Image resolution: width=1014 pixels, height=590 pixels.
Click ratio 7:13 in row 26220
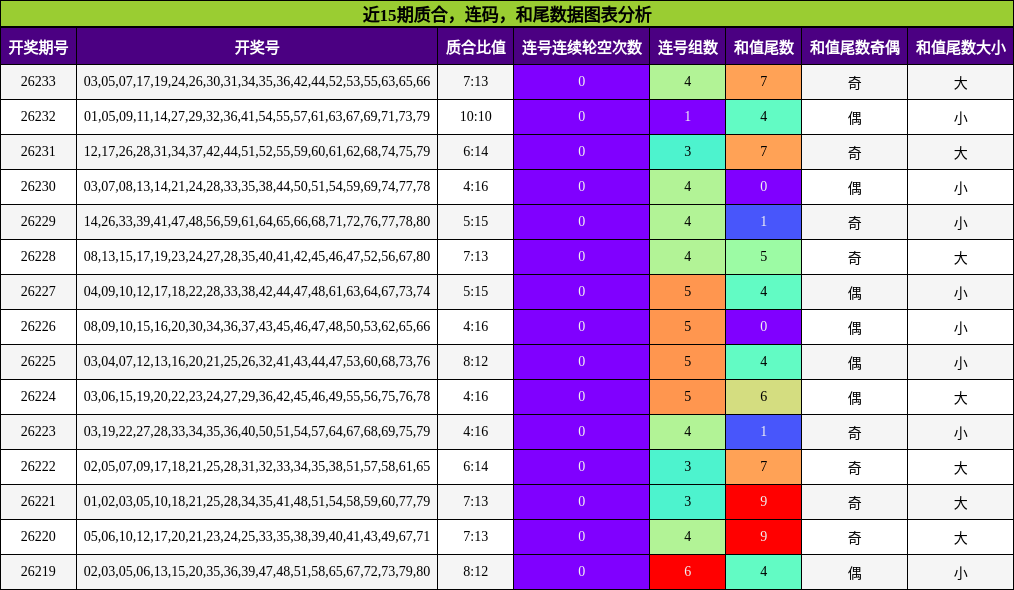click(475, 536)
